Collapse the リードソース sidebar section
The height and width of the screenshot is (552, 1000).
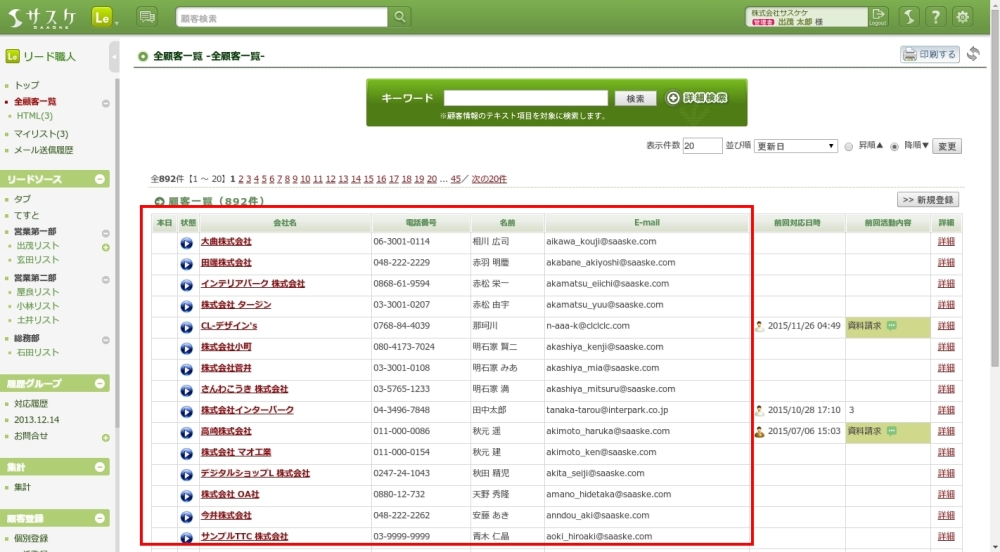click(100, 179)
